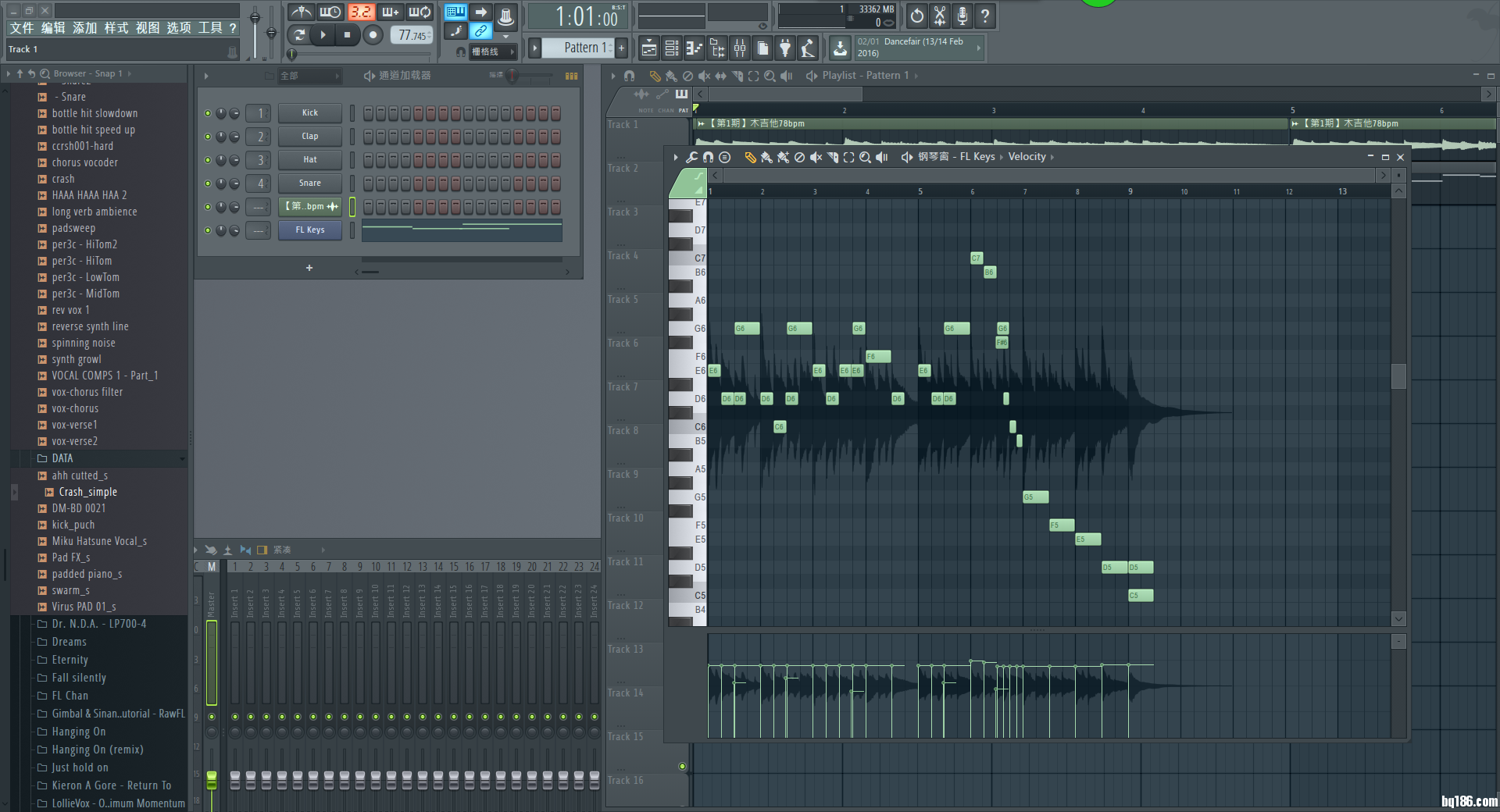Screen dimensions: 1500x812
Task: Mute the Snare channel LED
Action: pyautogui.click(x=208, y=183)
